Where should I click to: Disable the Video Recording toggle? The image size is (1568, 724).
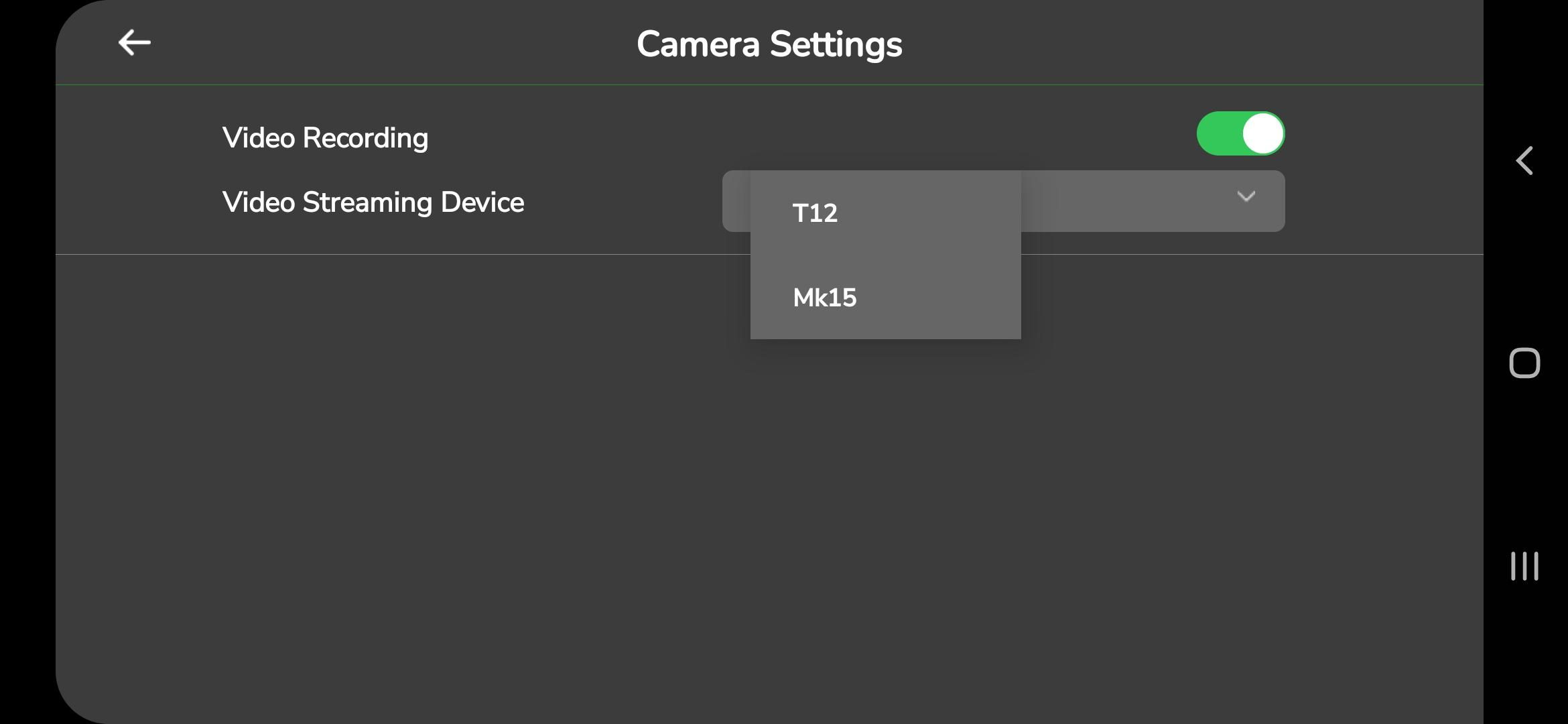pyautogui.click(x=1240, y=134)
